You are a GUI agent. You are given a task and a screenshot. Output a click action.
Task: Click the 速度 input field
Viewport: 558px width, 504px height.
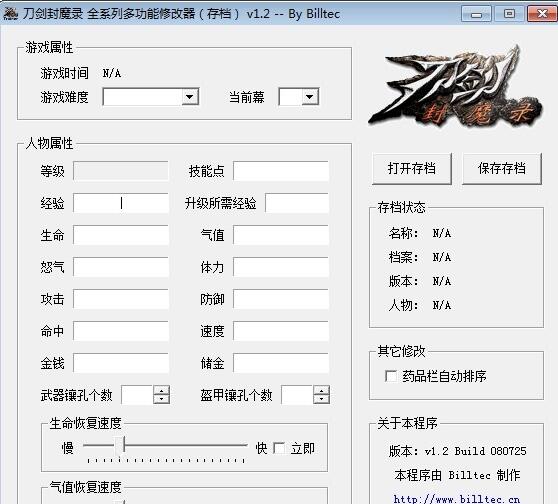point(281,331)
